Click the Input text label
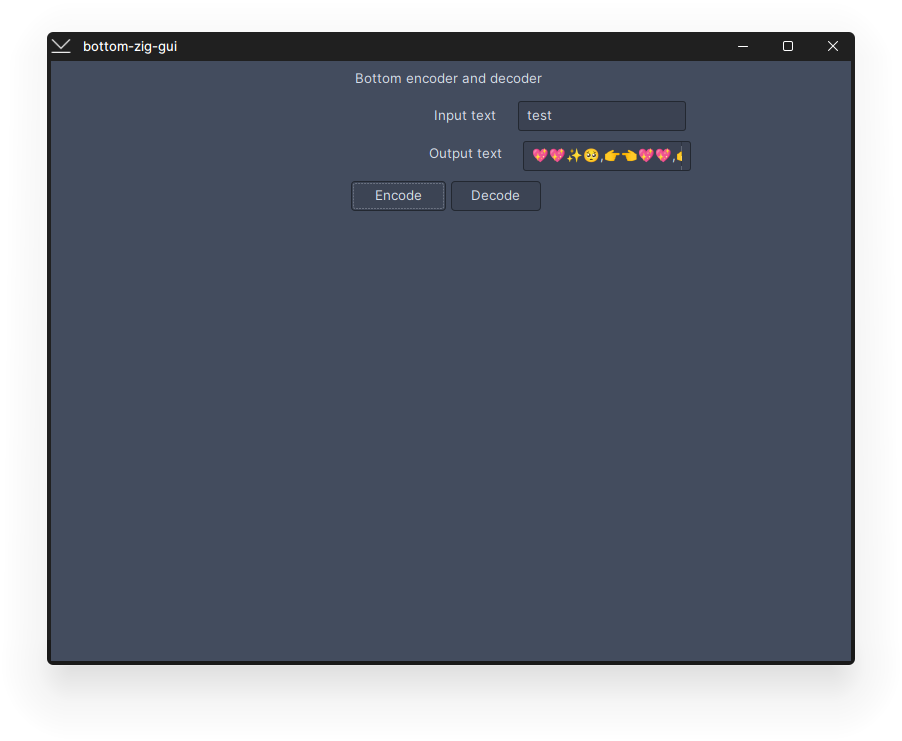The height and width of the screenshot is (741, 902). tap(464, 115)
